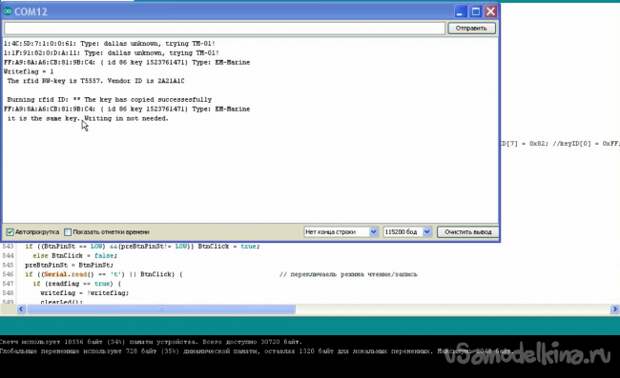Enable the show timestamps checkbox

coord(68,232)
